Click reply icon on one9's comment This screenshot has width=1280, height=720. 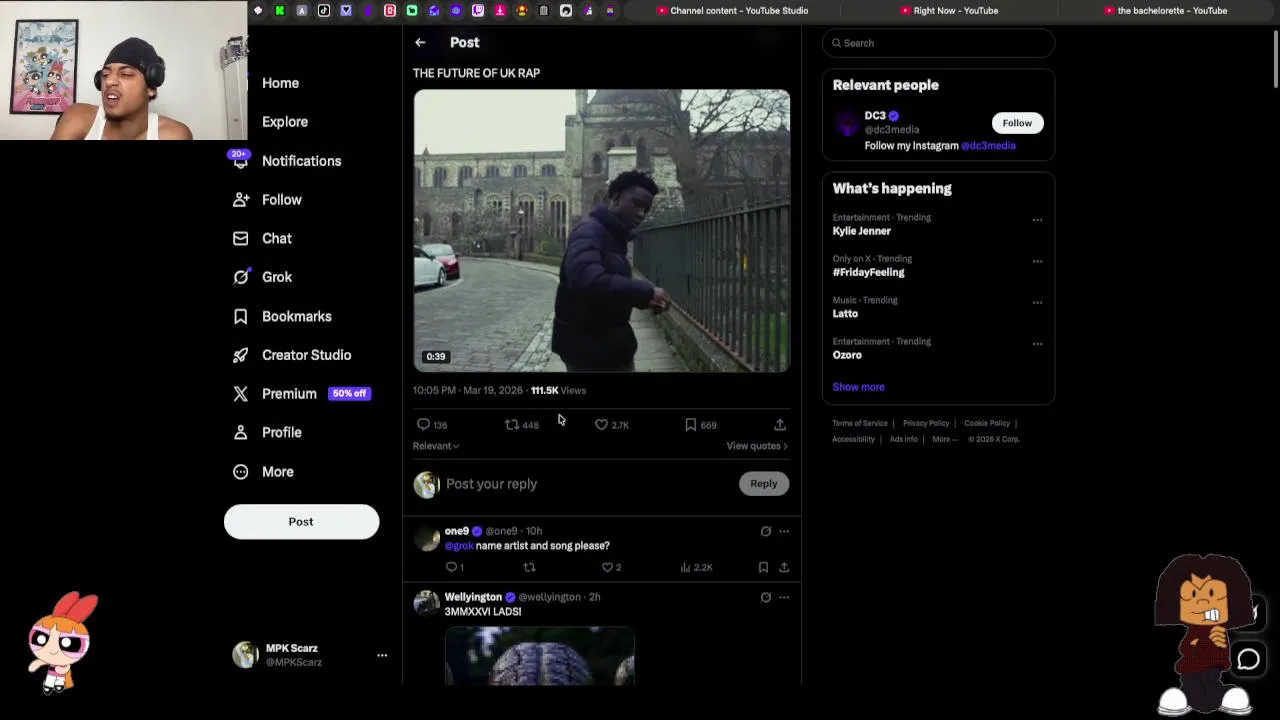pos(451,568)
